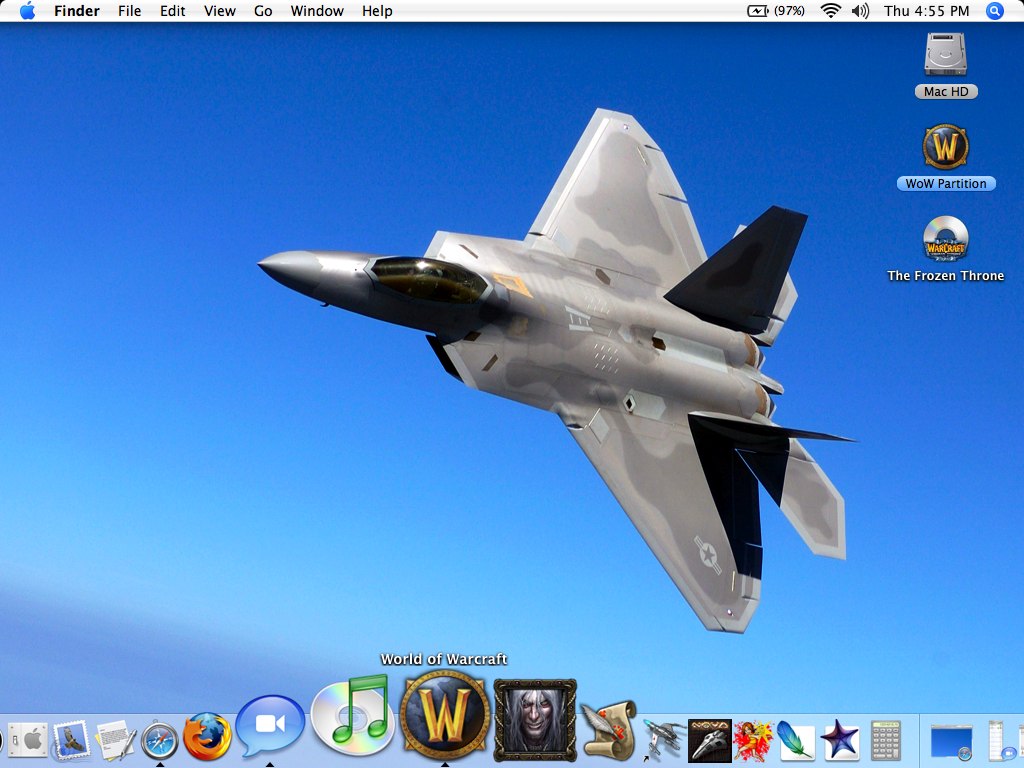Open Calculator from the dock
Image resolution: width=1024 pixels, height=768 pixels.
click(886, 741)
